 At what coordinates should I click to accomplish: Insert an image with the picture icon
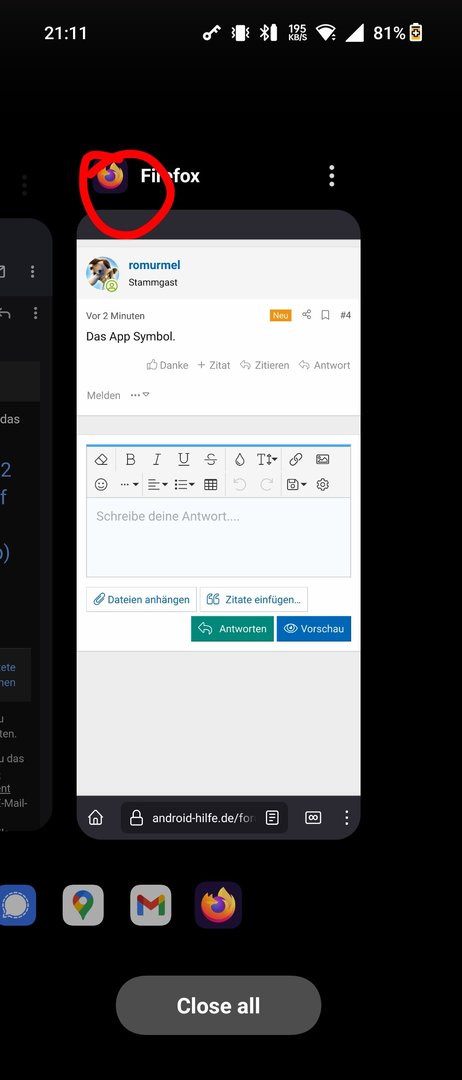click(x=322, y=459)
